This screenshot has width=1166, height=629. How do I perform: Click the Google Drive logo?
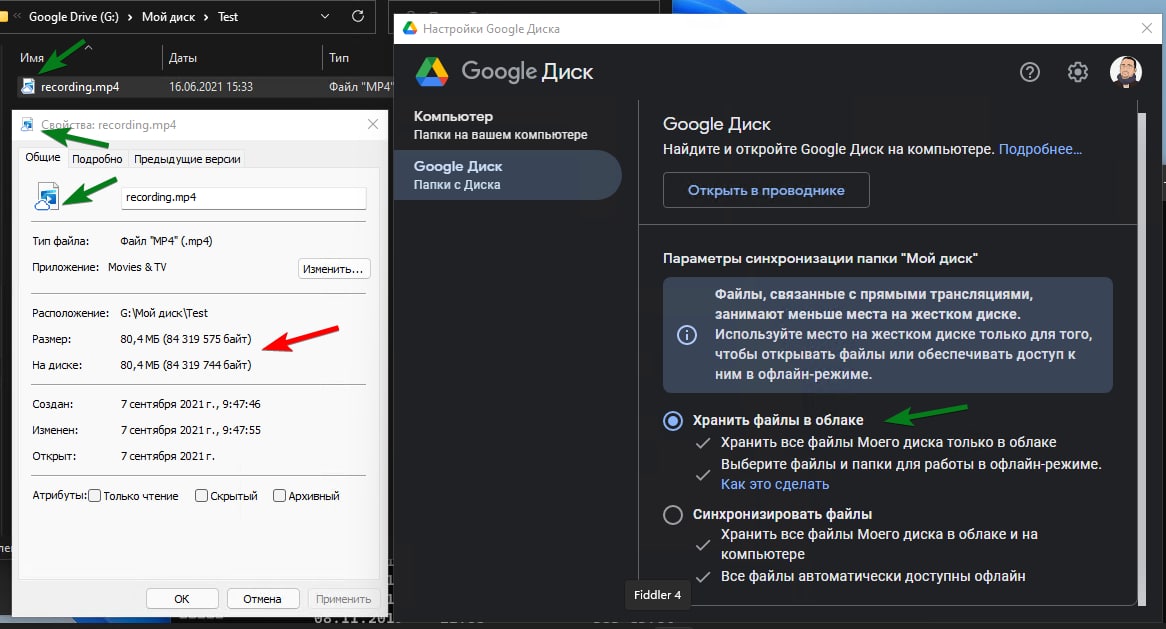431,71
